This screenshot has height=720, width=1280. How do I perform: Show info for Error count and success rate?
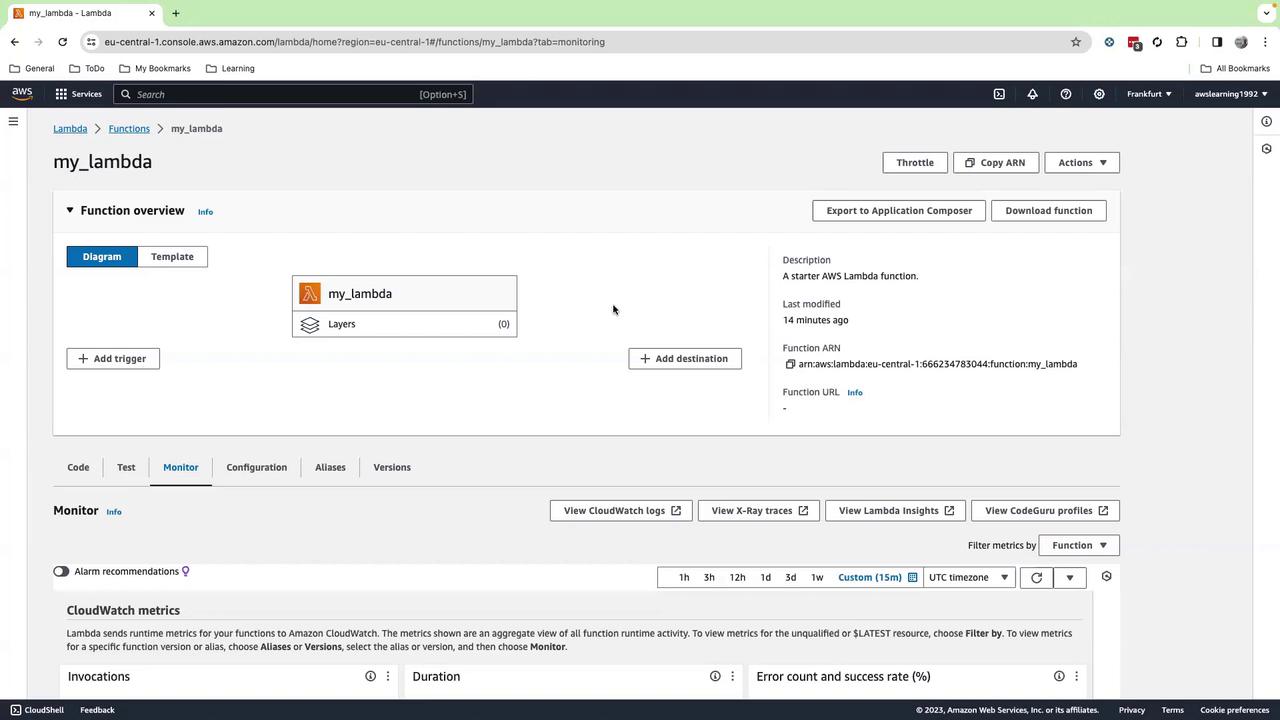tap(1059, 676)
